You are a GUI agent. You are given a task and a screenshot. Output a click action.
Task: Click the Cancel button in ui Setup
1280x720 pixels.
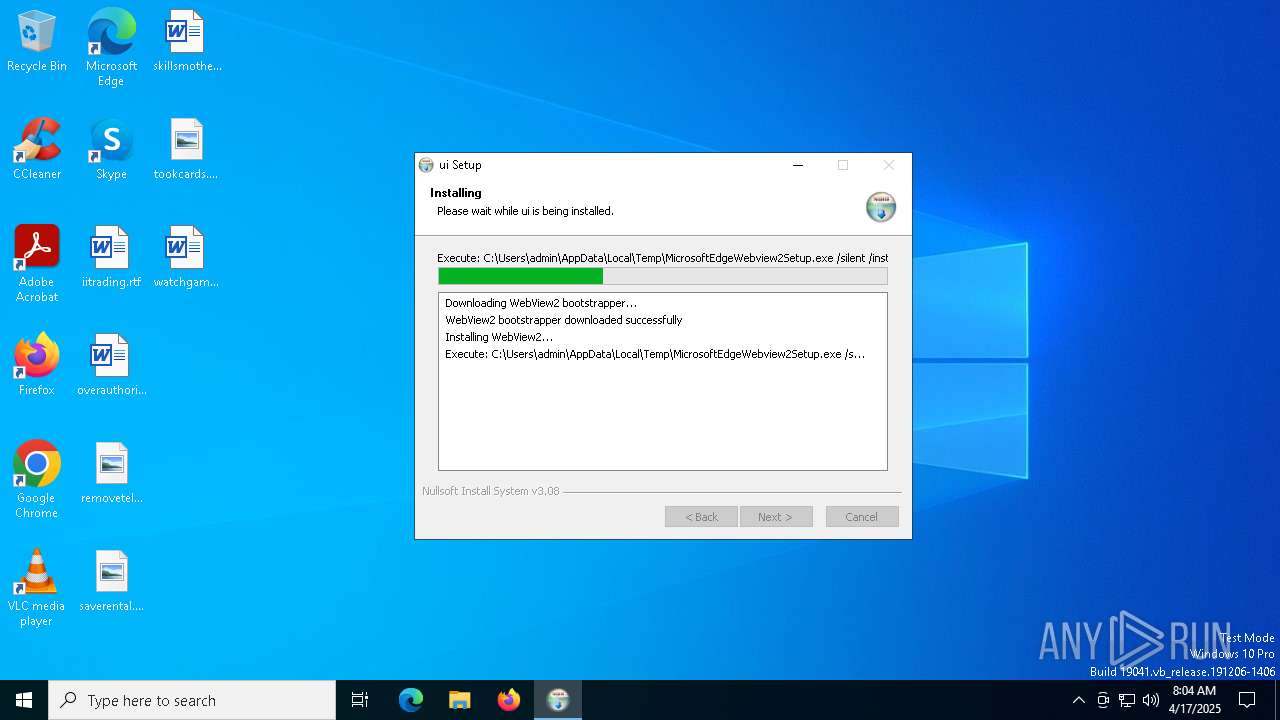click(862, 517)
